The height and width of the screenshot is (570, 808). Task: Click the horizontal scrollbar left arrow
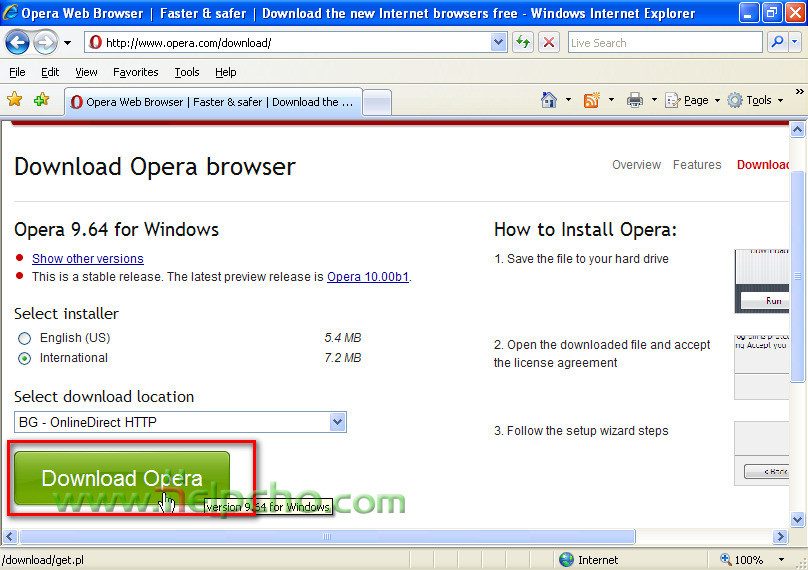[x=10, y=537]
